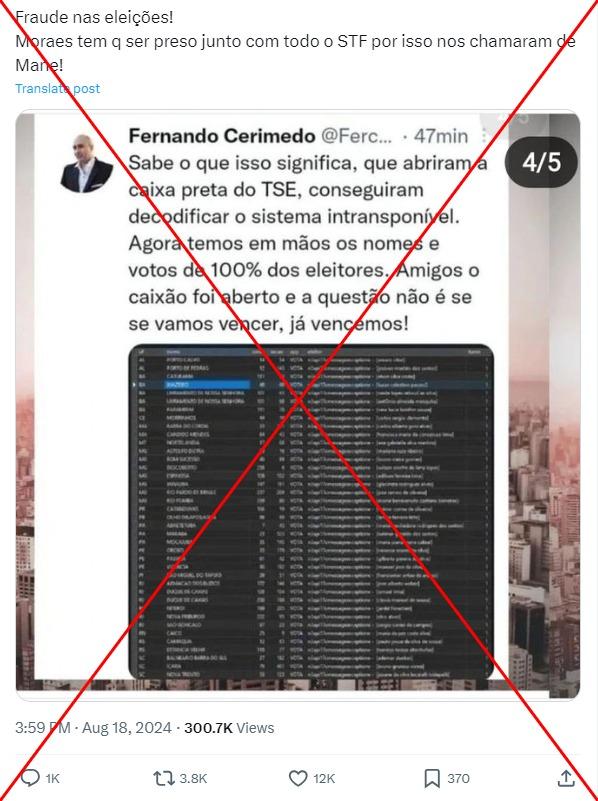
Task: Click the reply speech bubble icon
Action: (30, 778)
